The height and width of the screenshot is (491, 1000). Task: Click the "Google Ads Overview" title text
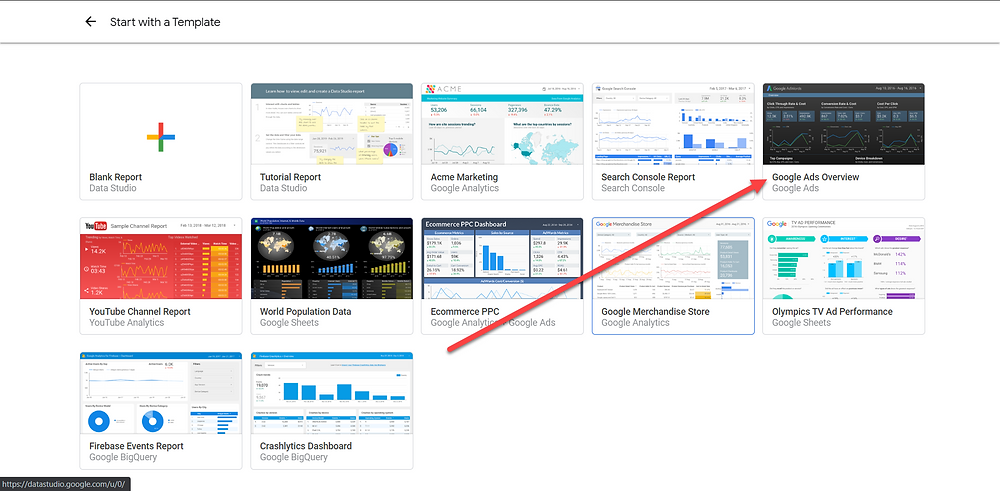[x=816, y=177]
